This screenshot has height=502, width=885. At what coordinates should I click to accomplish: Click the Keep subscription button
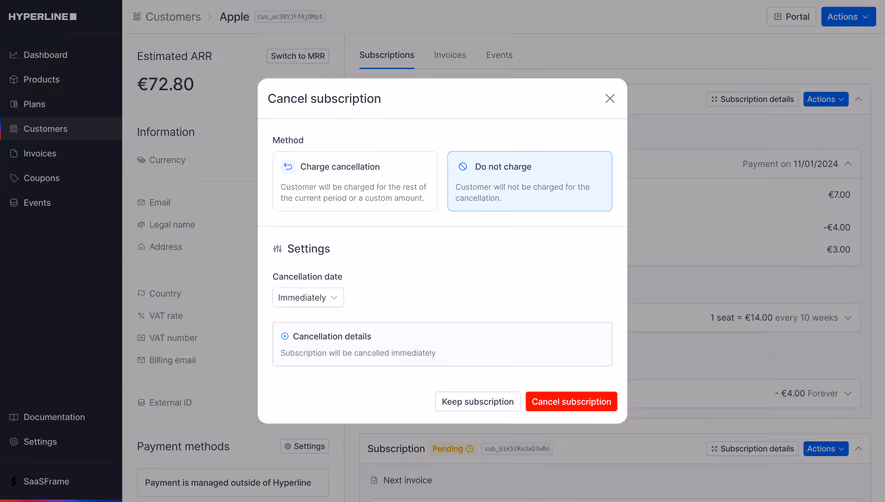pos(477,401)
